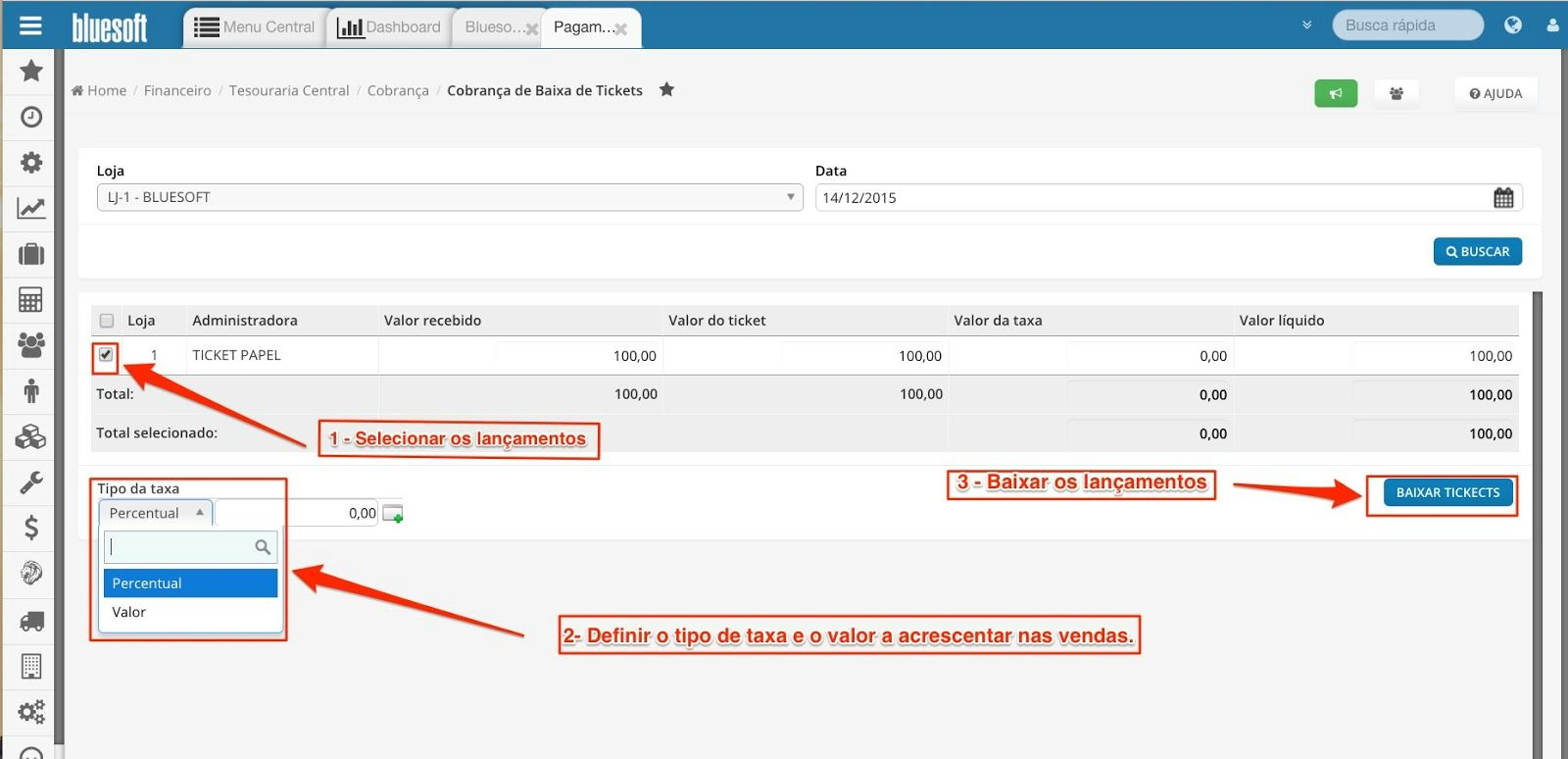Click the Valor líquido 100,00 field in row
The height and width of the screenshot is (759, 1568).
(x=1435, y=356)
